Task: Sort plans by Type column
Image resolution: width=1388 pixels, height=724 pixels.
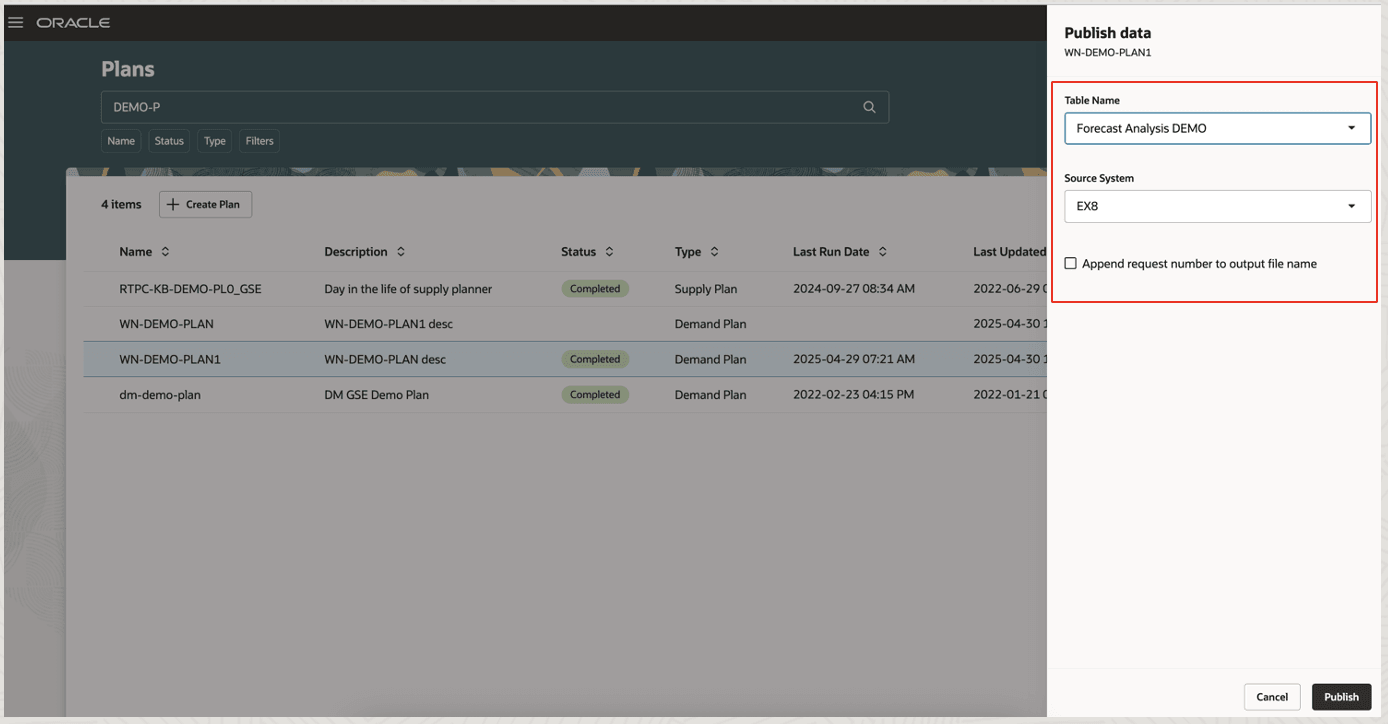Action: (x=714, y=252)
